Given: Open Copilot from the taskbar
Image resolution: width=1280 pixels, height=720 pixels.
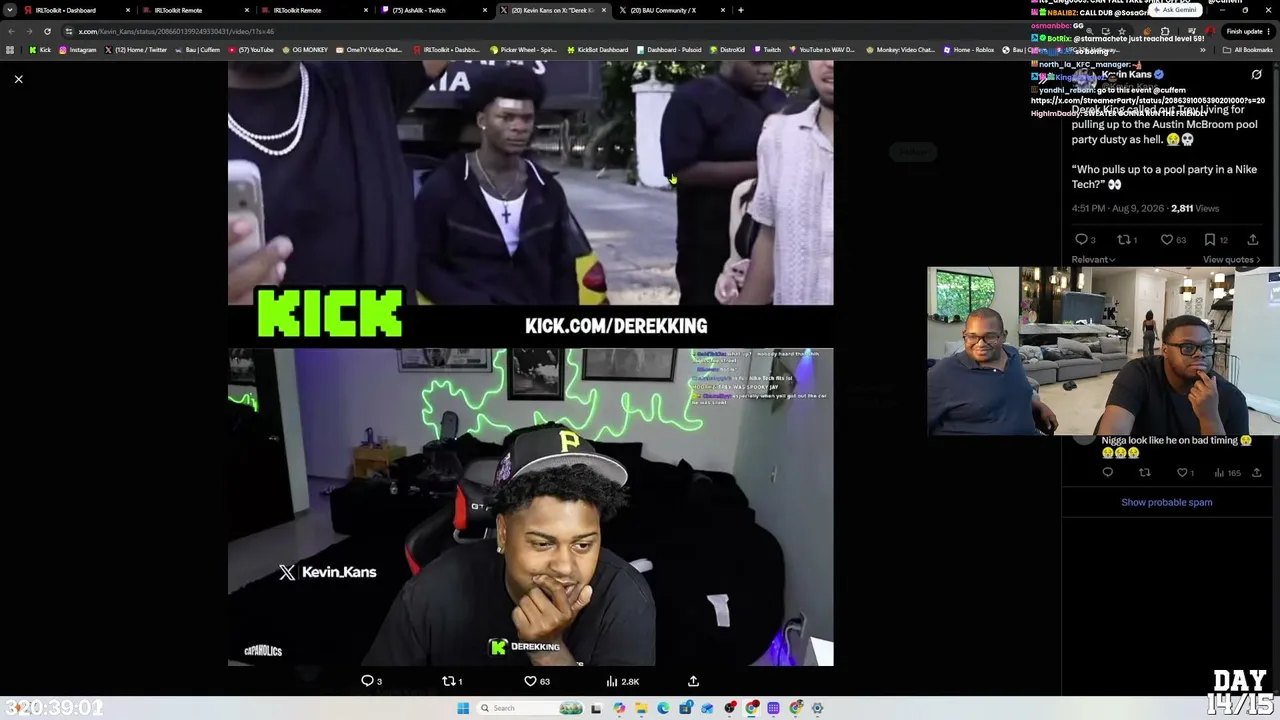Looking at the screenshot, I should pyautogui.click(x=619, y=708).
